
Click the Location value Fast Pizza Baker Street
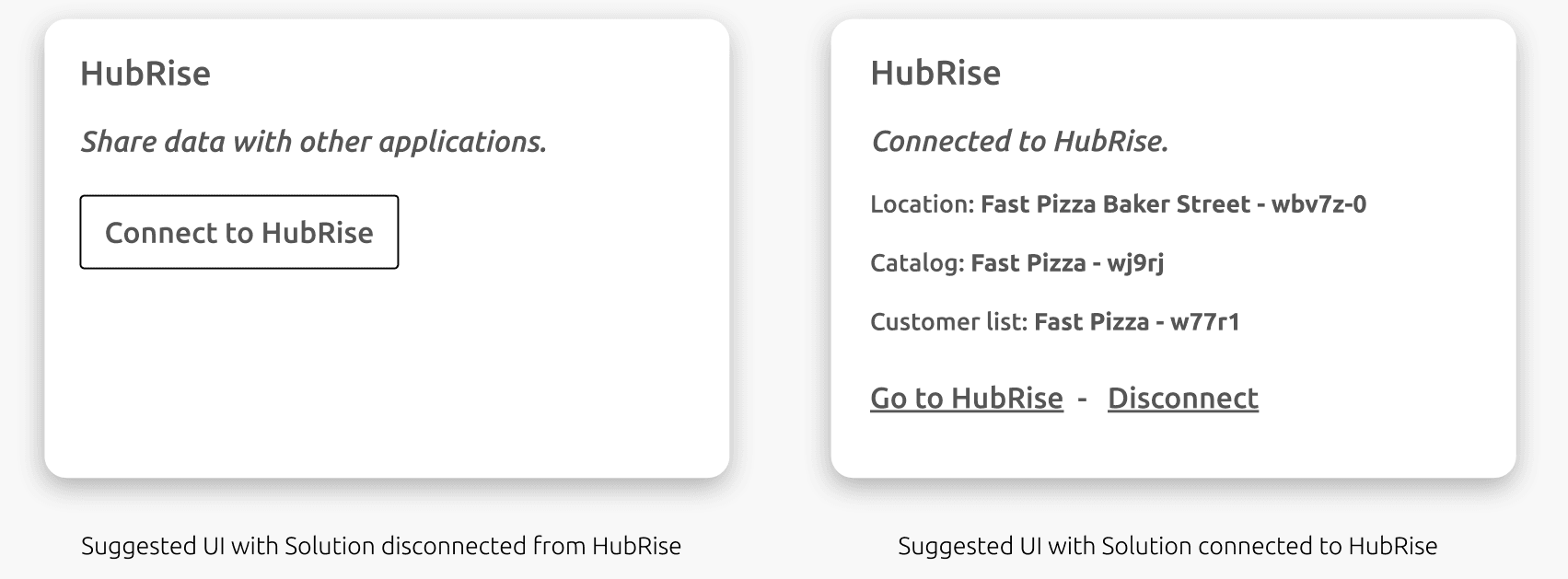[1115, 204]
